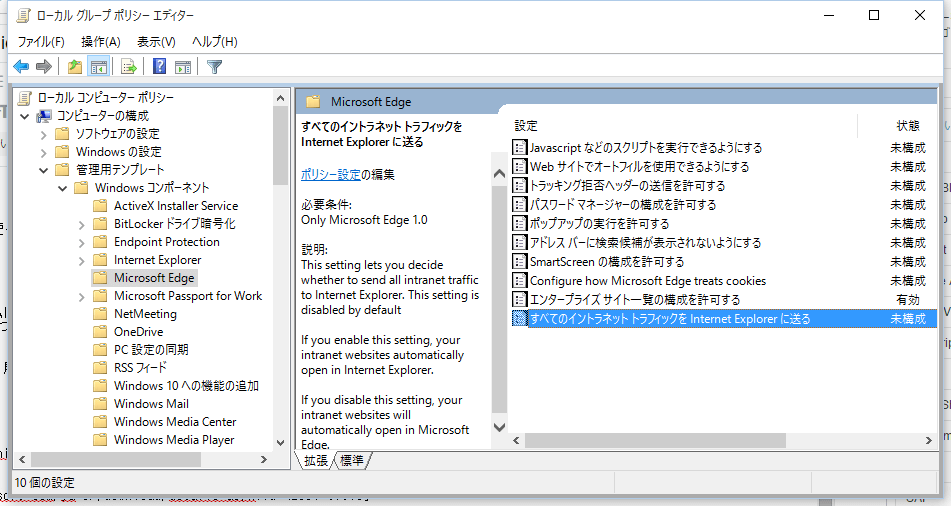Maximize the Local Group Policy Editor window
The height and width of the screenshot is (506, 951).
coord(874,15)
